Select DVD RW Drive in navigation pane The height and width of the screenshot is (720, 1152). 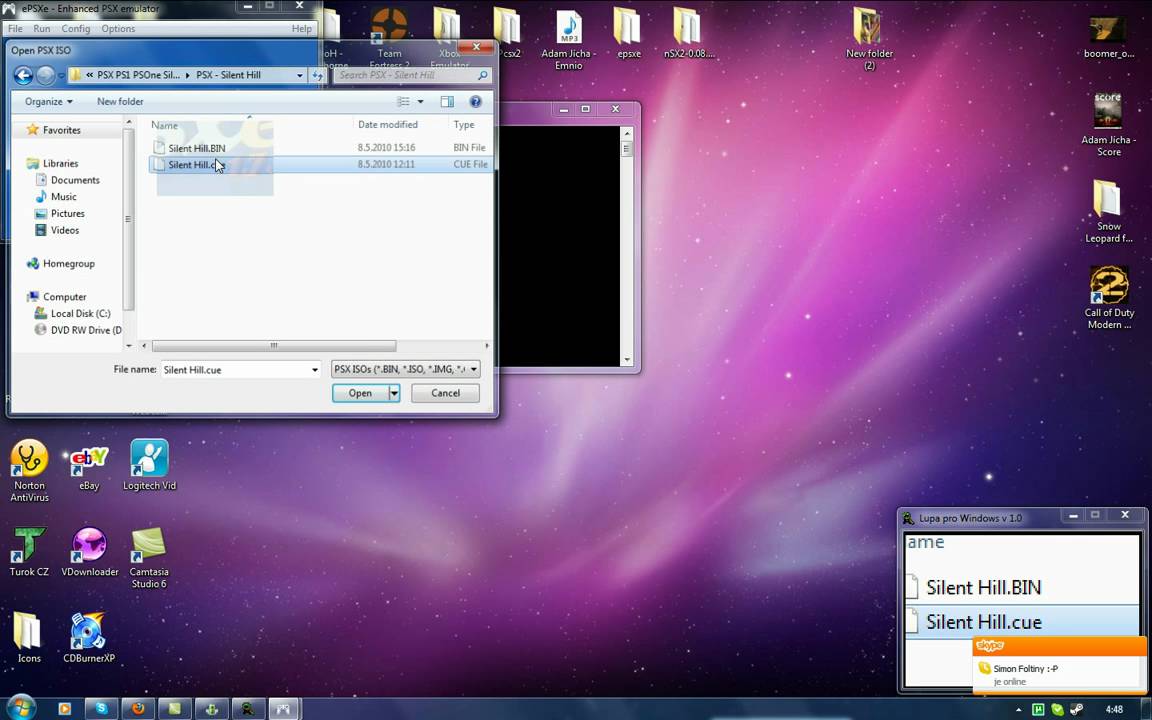[x=85, y=331]
